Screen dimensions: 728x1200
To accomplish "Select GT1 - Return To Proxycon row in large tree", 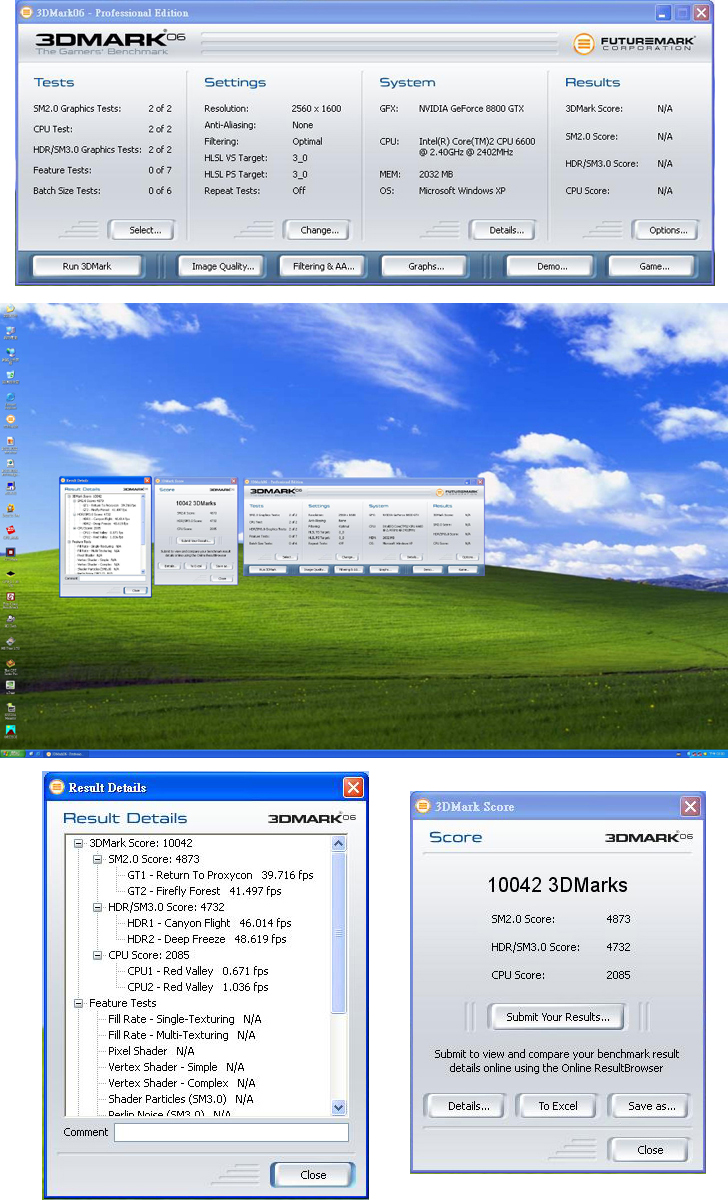I will [x=220, y=875].
